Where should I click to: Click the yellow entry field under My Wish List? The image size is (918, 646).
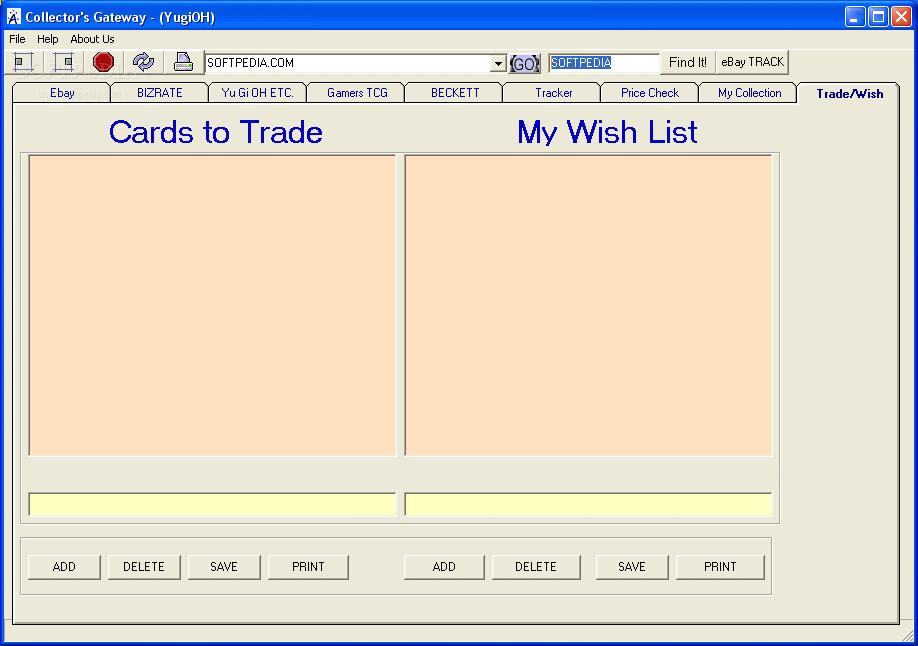tap(588, 505)
